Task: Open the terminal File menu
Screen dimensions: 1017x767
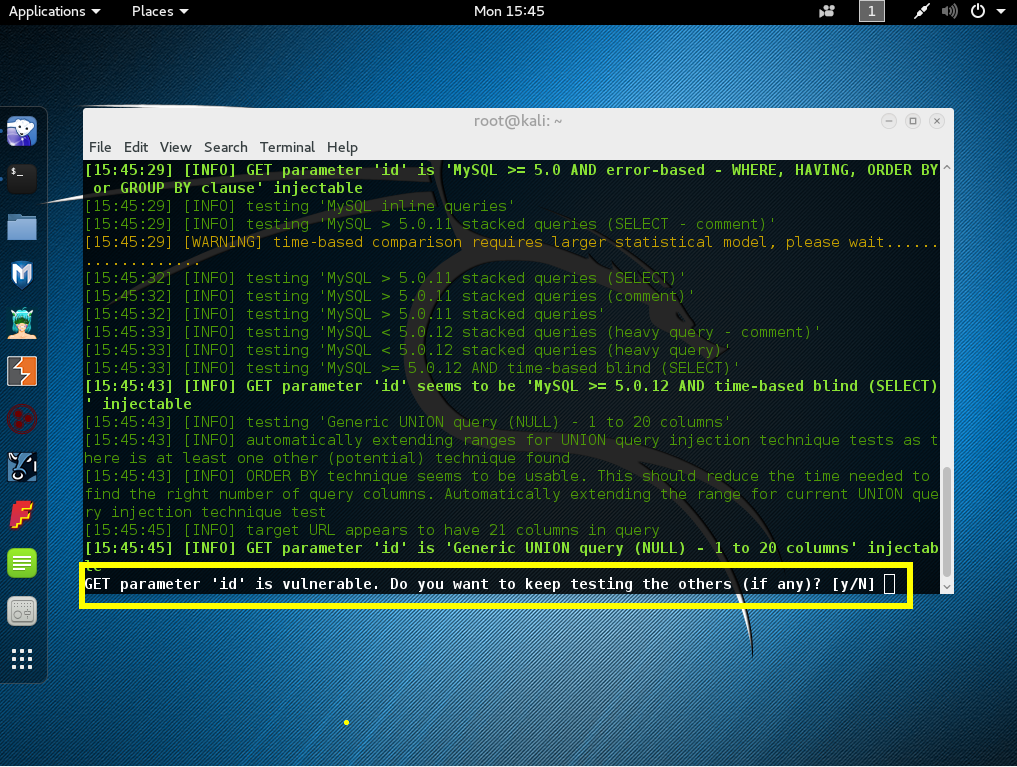Action: tap(100, 147)
